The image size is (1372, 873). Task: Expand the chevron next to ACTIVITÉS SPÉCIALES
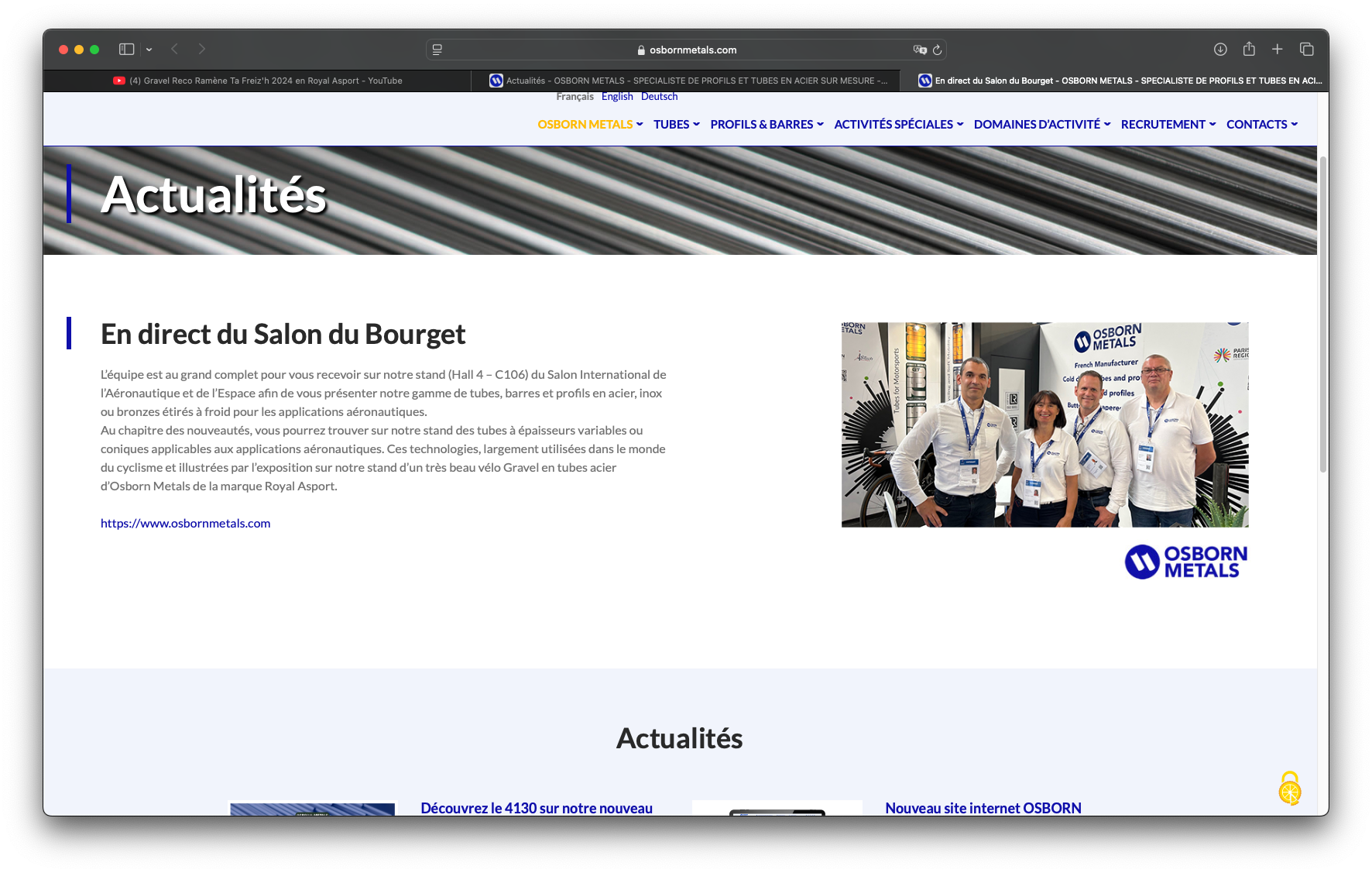(x=960, y=124)
